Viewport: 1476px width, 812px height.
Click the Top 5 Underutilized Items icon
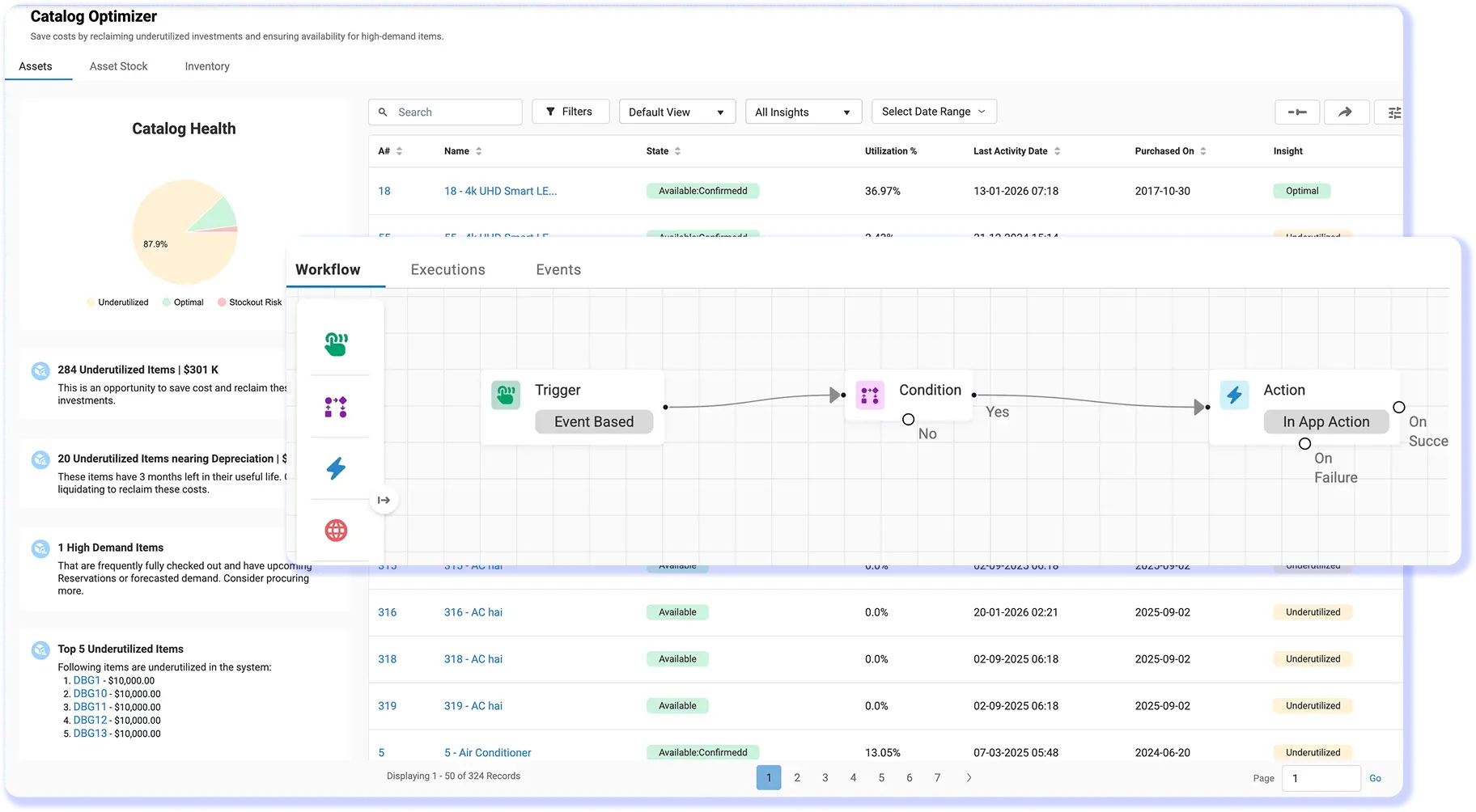point(40,650)
